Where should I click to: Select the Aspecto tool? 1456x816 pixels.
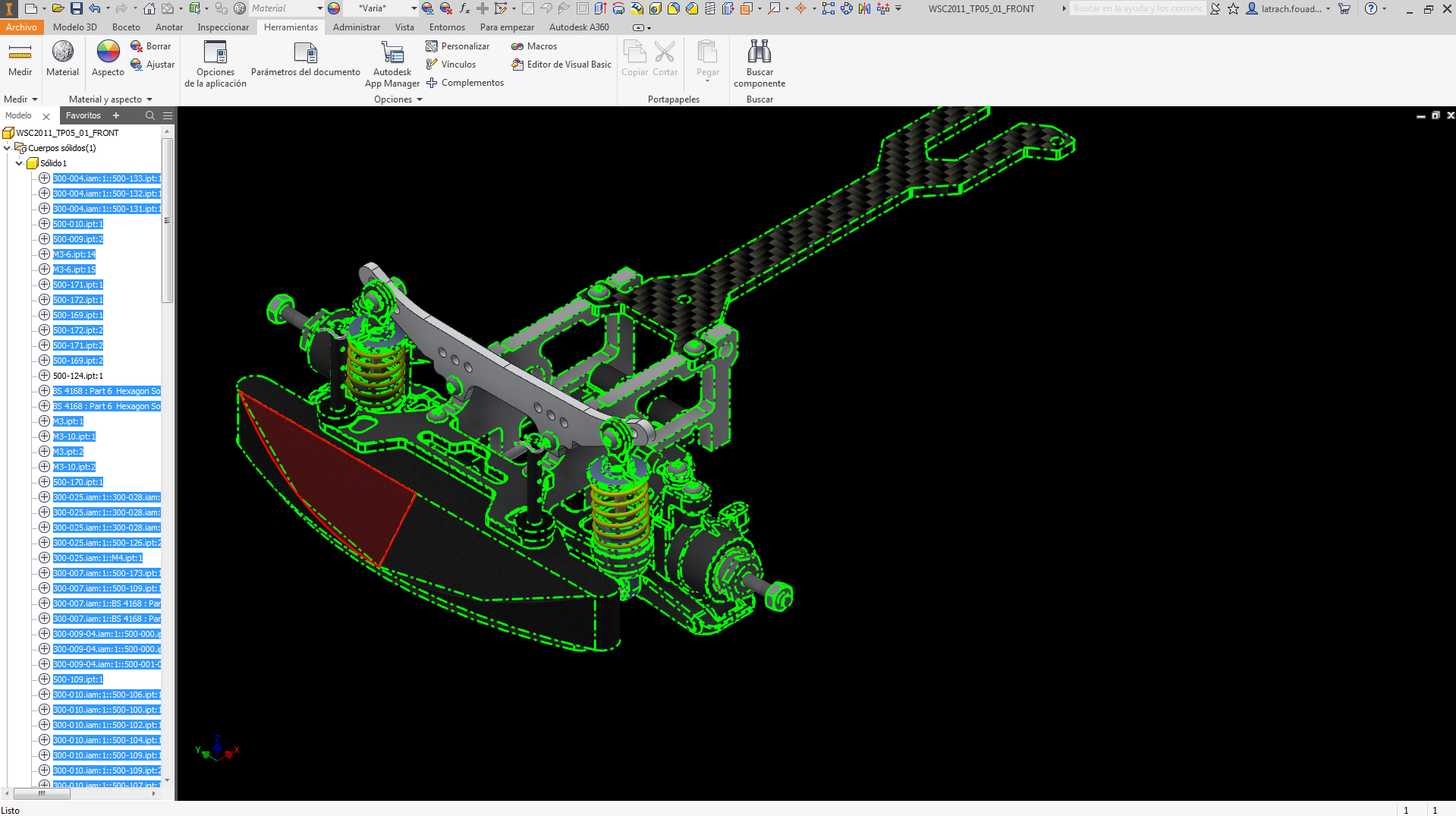[107, 61]
